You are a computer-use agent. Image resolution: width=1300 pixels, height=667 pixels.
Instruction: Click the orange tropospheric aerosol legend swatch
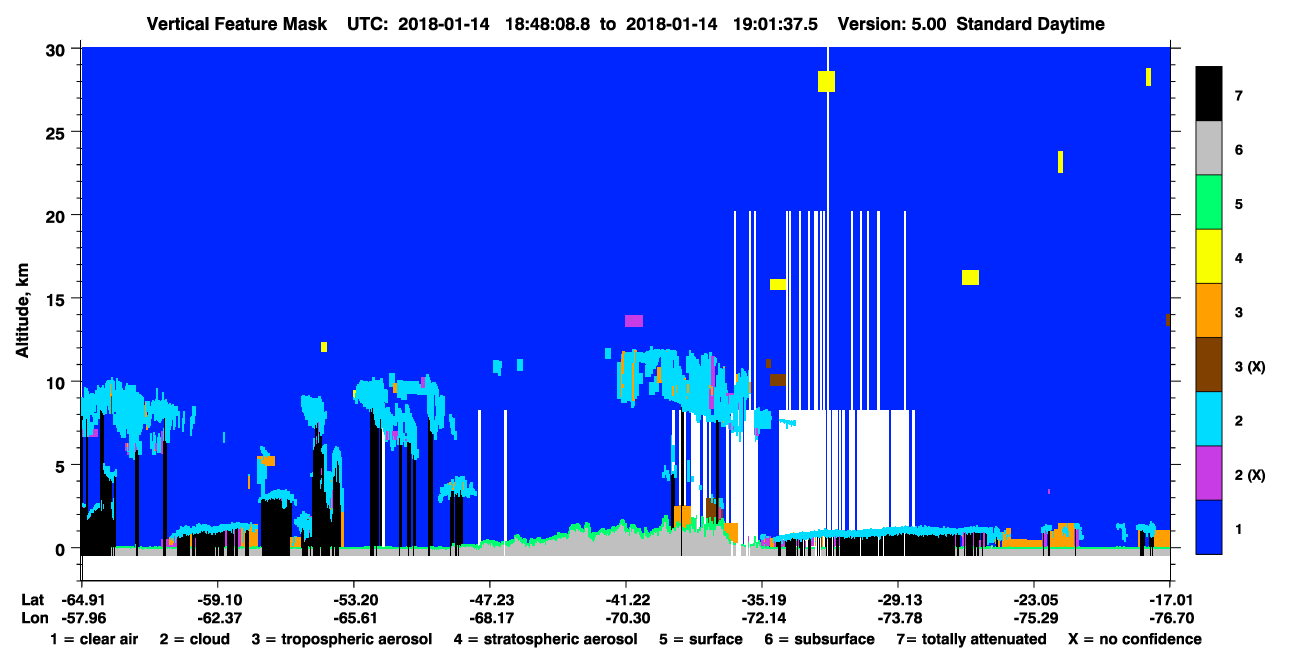1209,311
